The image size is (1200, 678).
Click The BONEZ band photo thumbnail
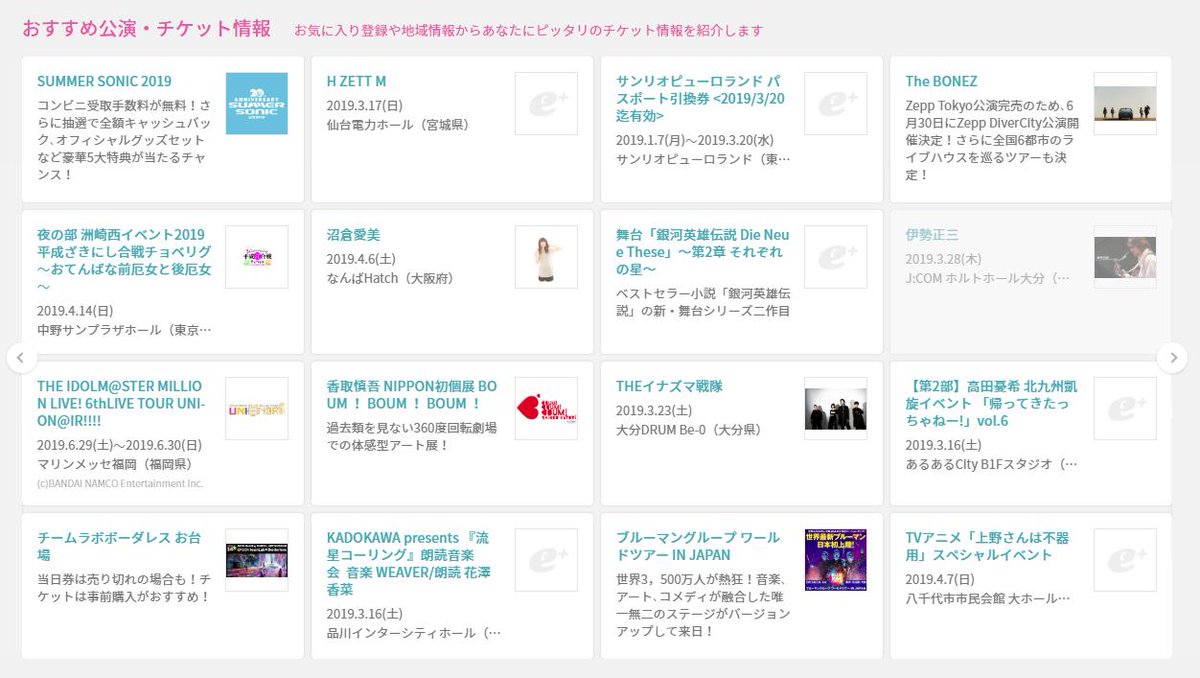coord(1125,103)
